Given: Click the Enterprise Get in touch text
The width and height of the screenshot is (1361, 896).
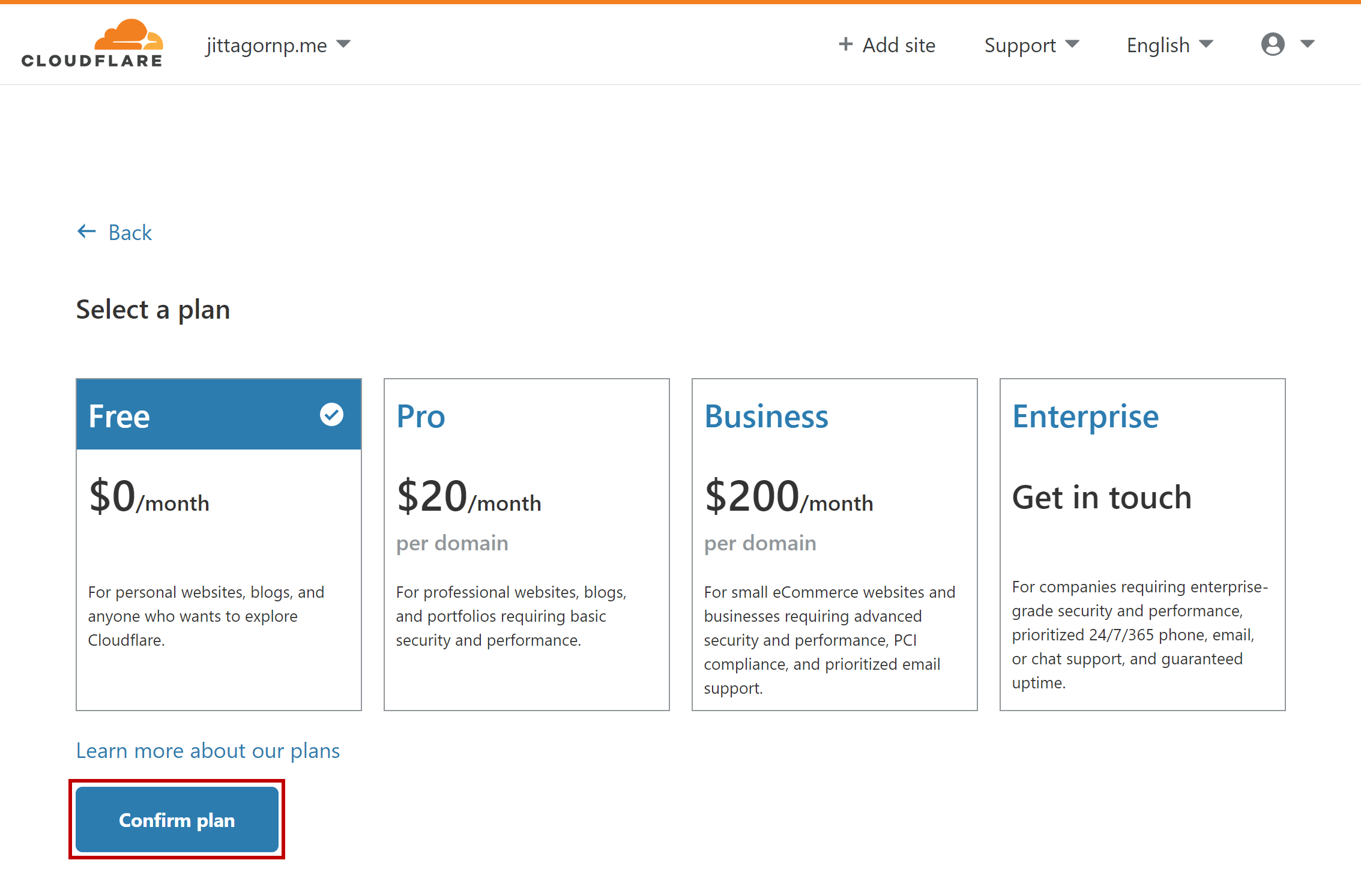Looking at the screenshot, I should point(1102,498).
